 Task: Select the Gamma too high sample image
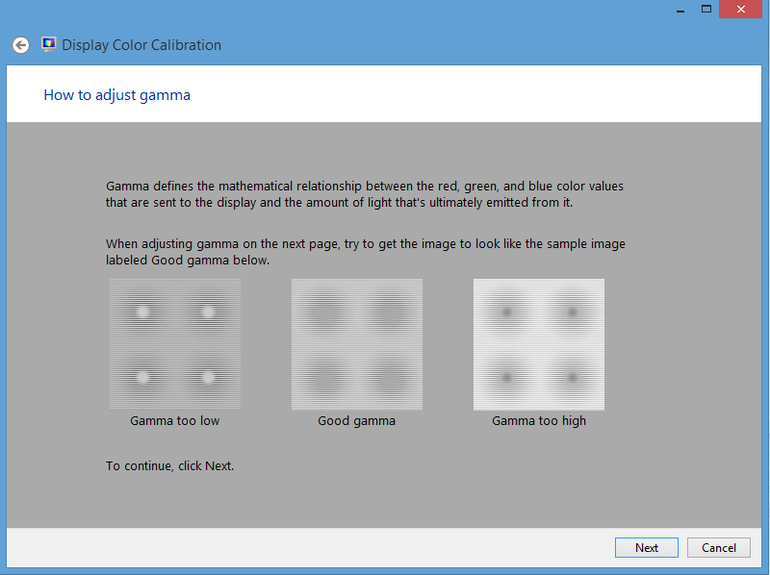pyautogui.click(x=539, y=344)
